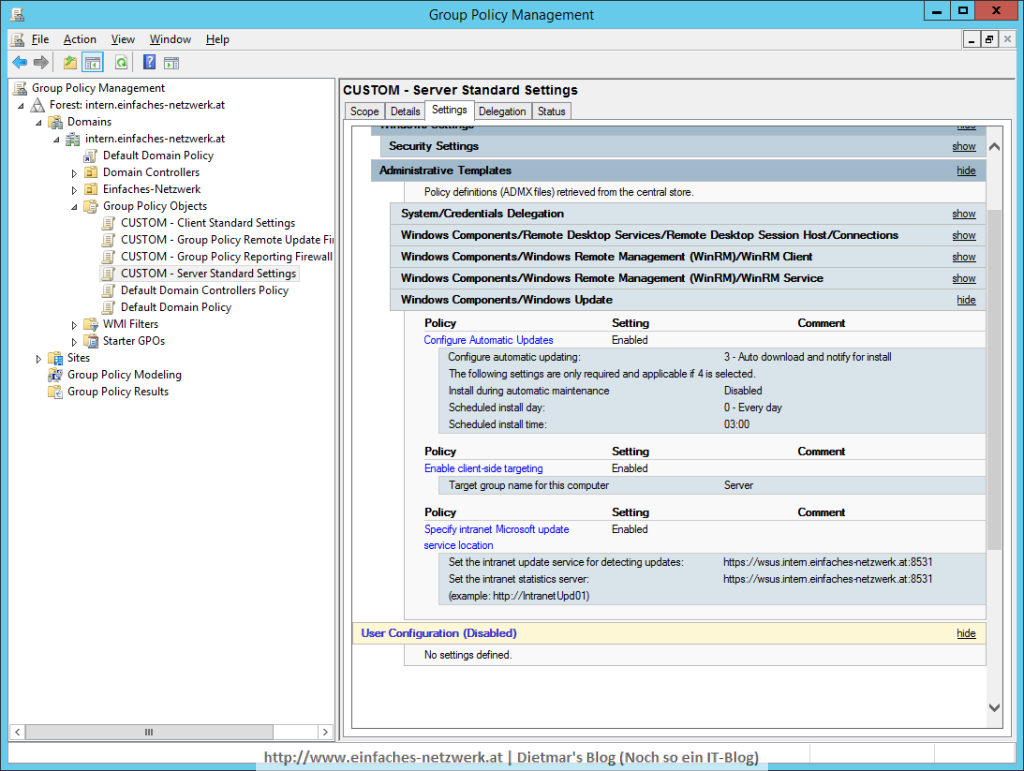Click the New Window from Here icon
This screenshot has height=771, width=1024.
pos(171,62)
